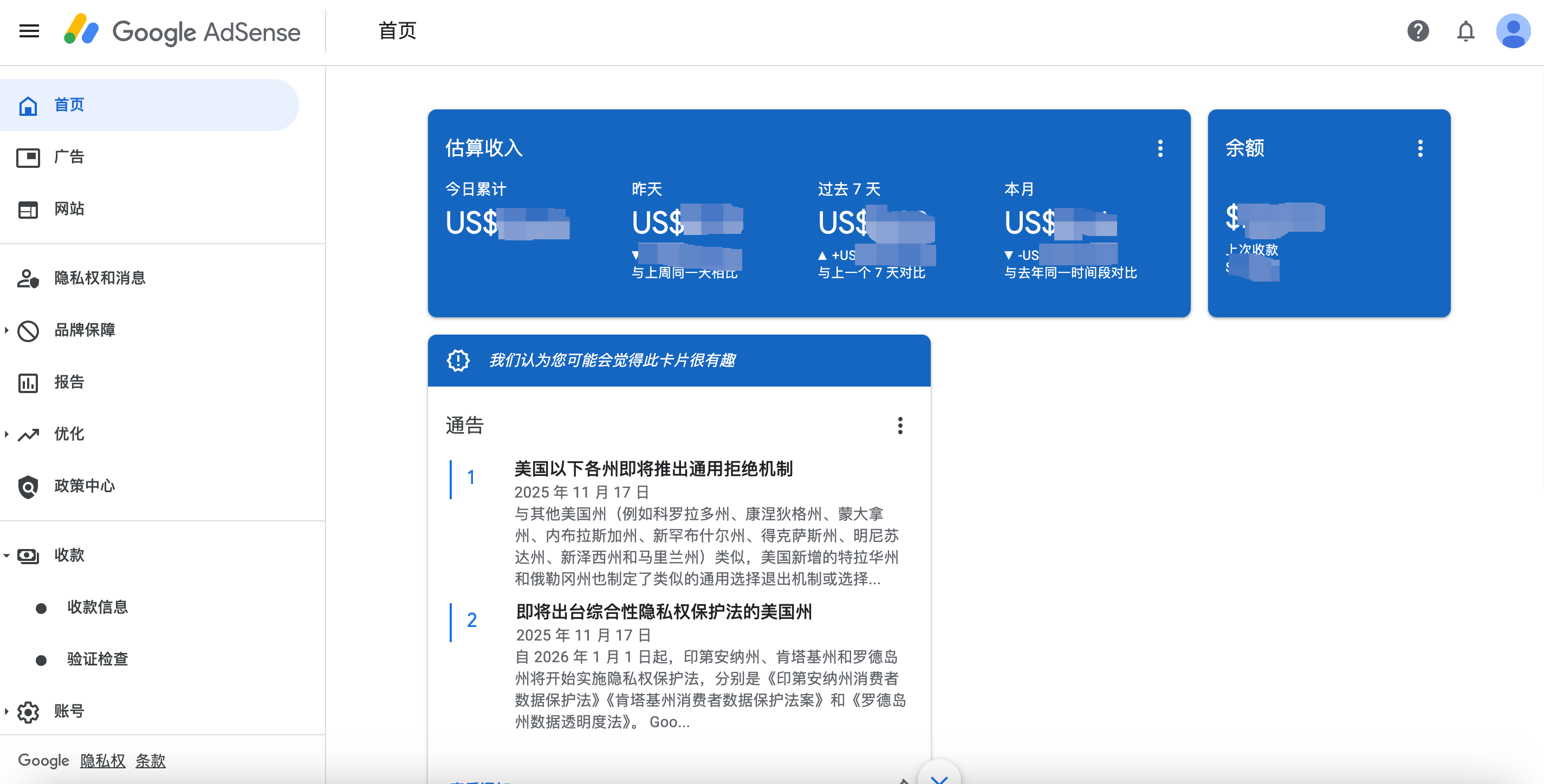Click the shield icon beside 政策中心
Screen dimensions: 1544x784
click(x=28, y=487)
